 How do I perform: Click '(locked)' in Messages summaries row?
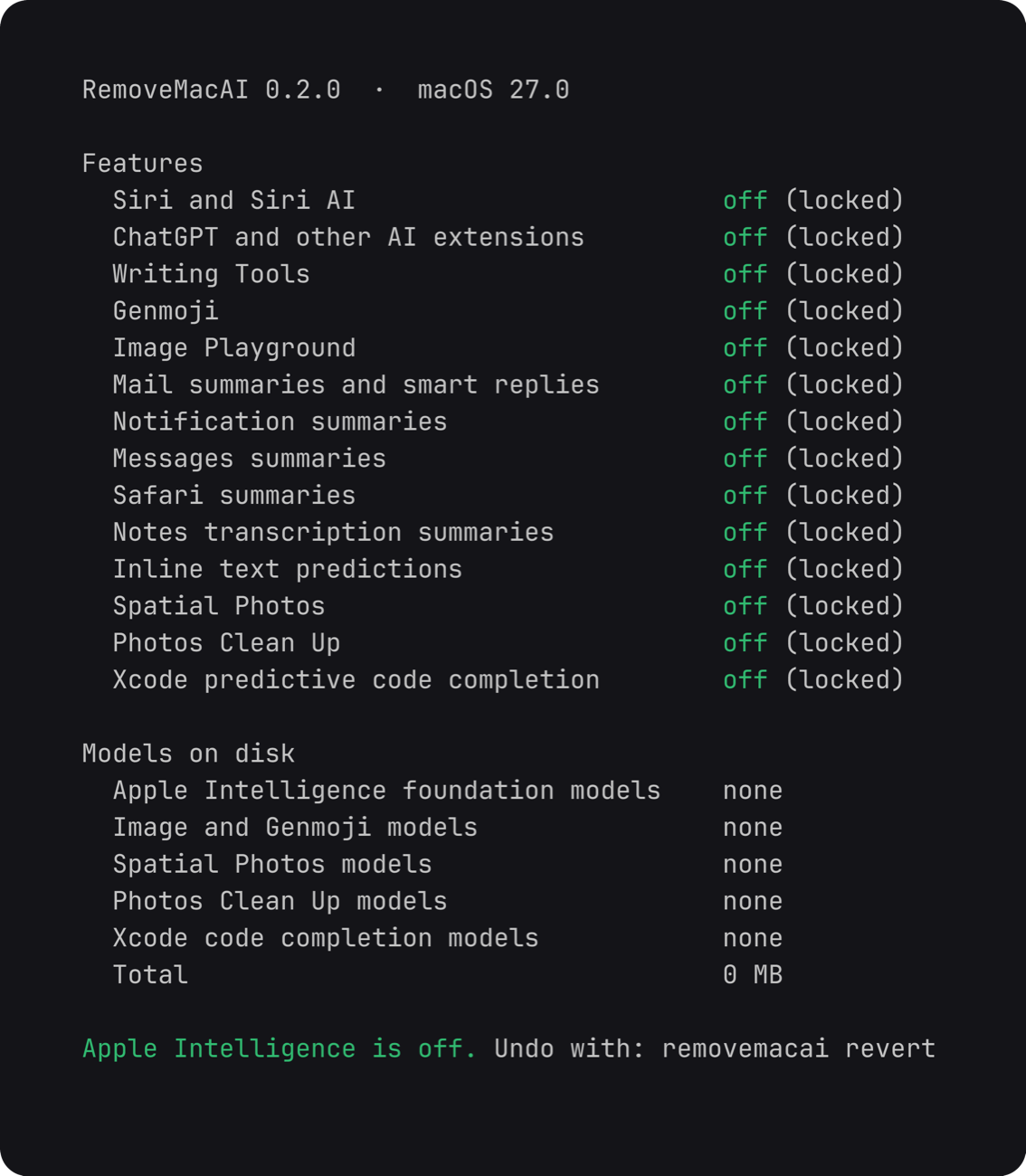844,459
